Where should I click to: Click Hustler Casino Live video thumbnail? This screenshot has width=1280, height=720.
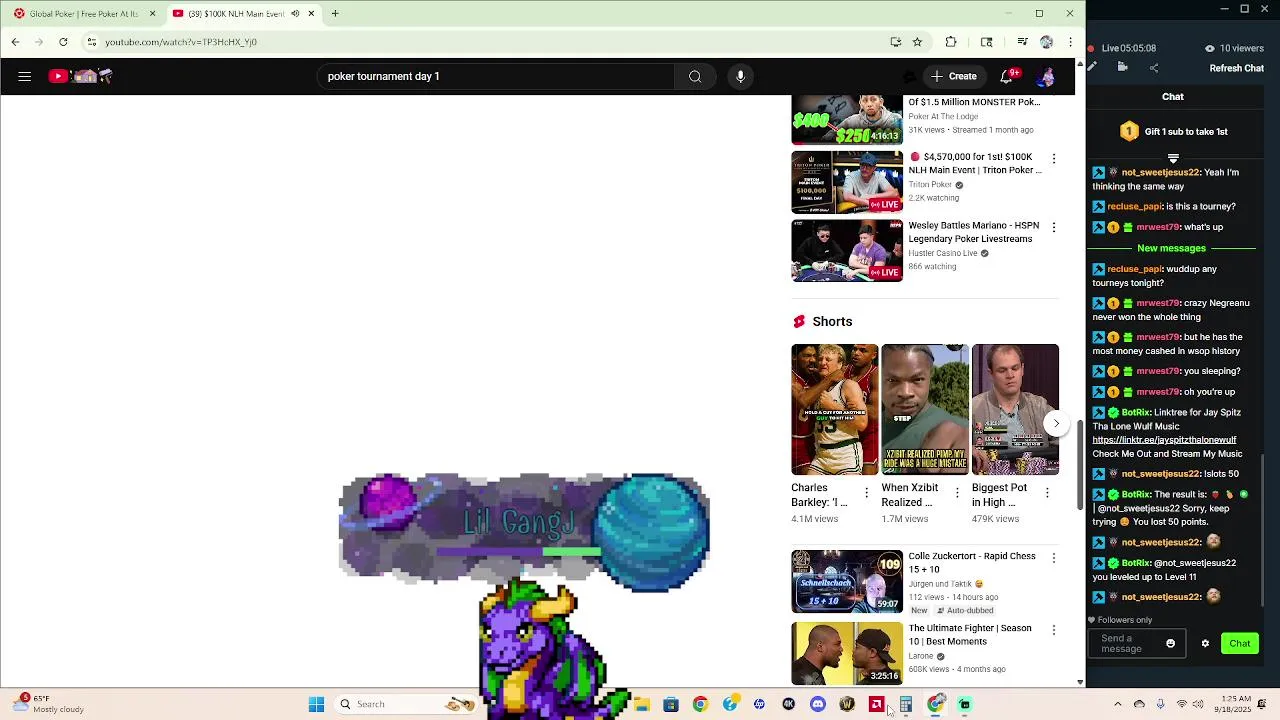[847, 250]
